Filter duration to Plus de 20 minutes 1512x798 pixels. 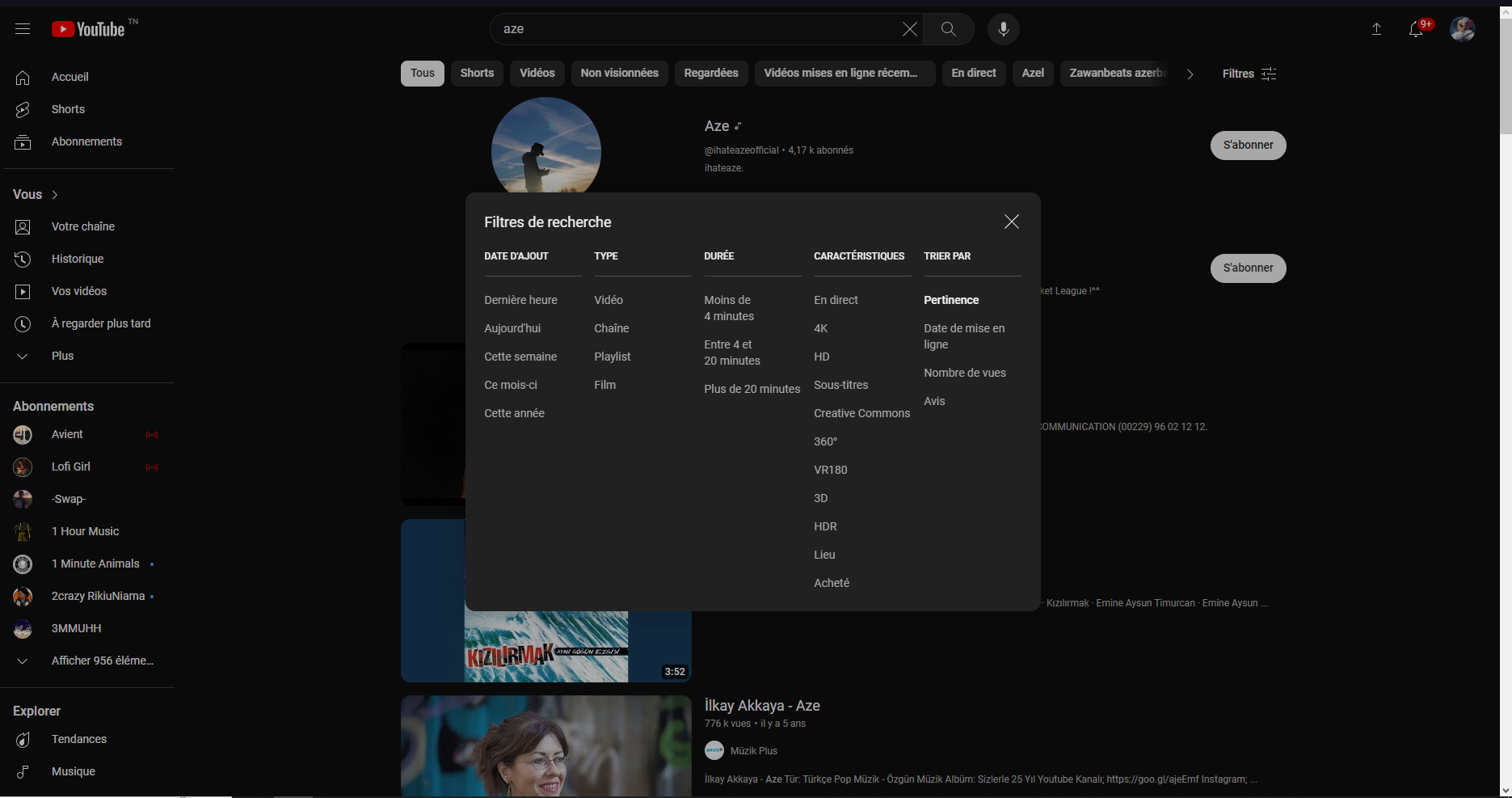pyautogui.click(x=752, y=389)
